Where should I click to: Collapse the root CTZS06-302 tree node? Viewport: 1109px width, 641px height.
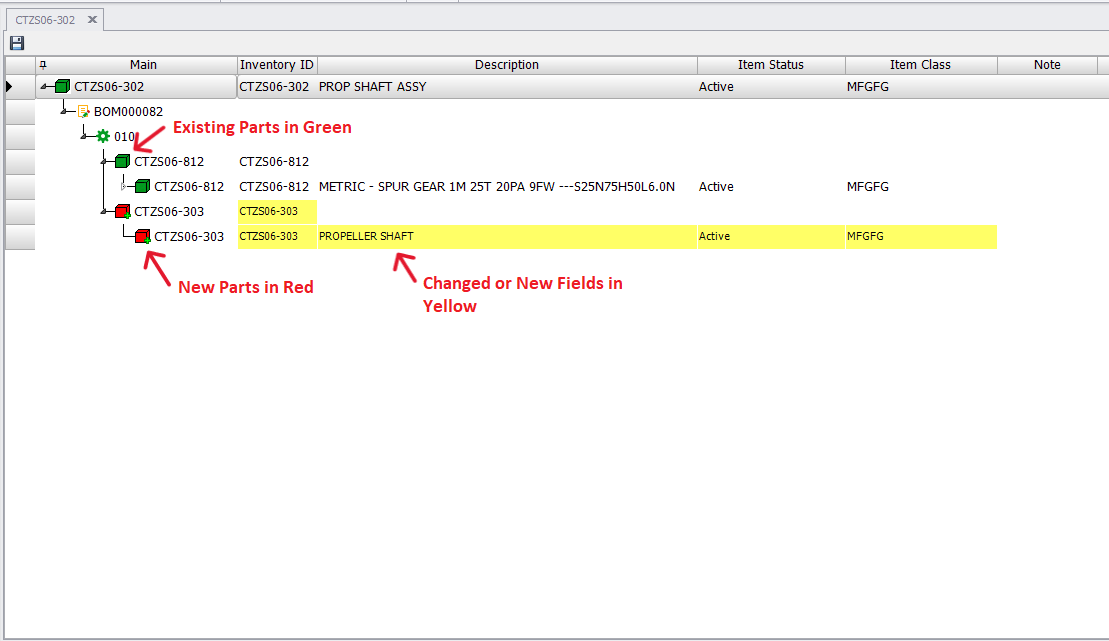[44, 88]
